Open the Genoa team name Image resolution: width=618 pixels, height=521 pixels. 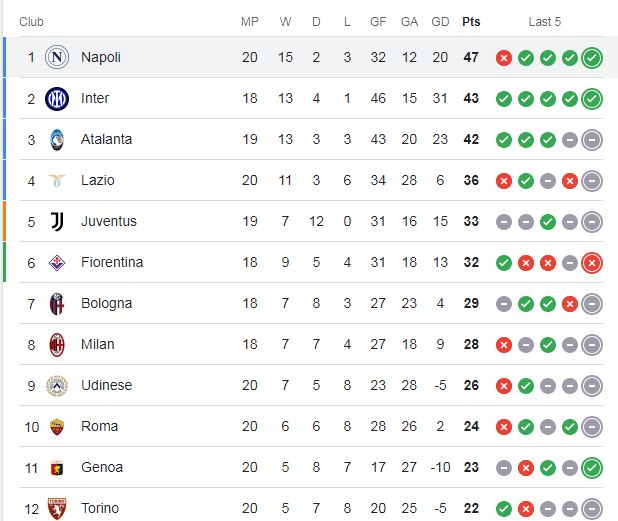pos(102,467)
